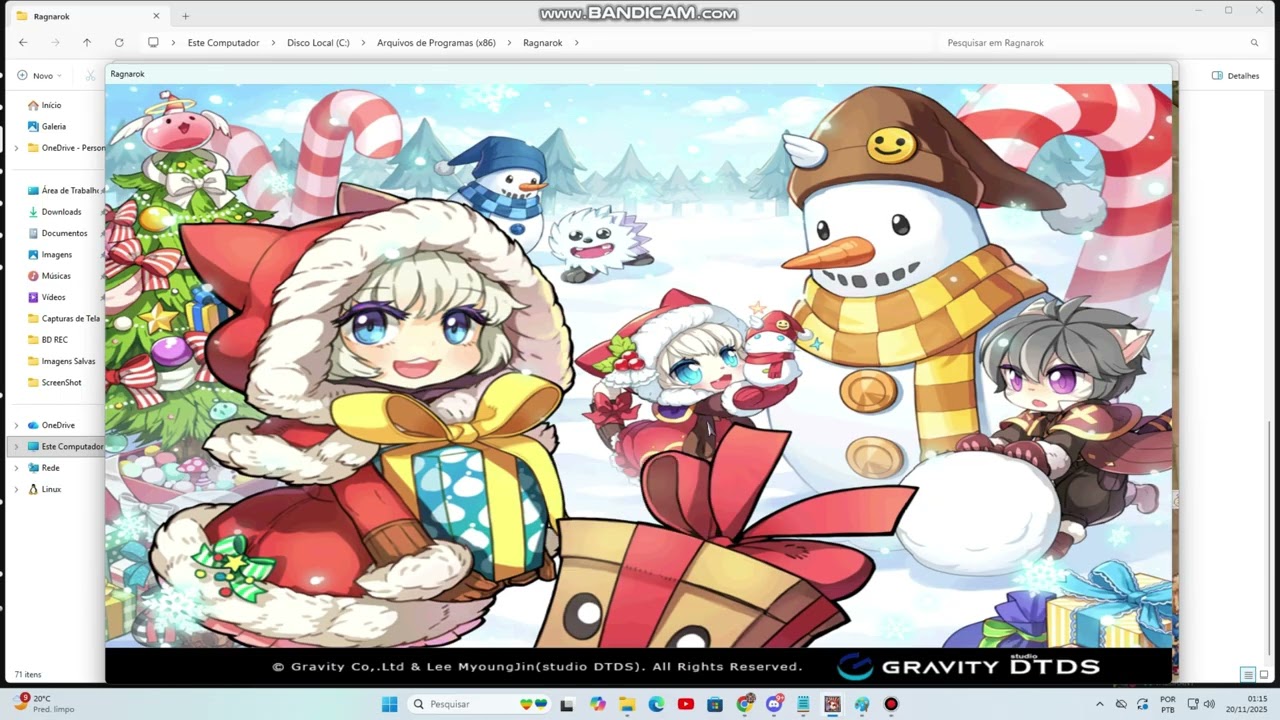The width and height of the screenshot is (1280, 720).
Task: Open the volume control in system tray
Action: (1209, 704)
